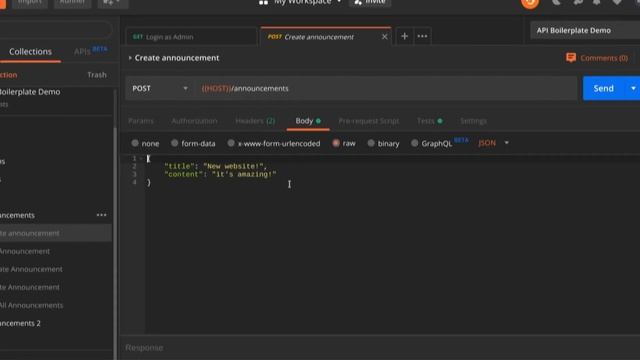Collapse the JSON body at line 1
The width and height of the screenshot is (640, 360).
pos(141,158)
